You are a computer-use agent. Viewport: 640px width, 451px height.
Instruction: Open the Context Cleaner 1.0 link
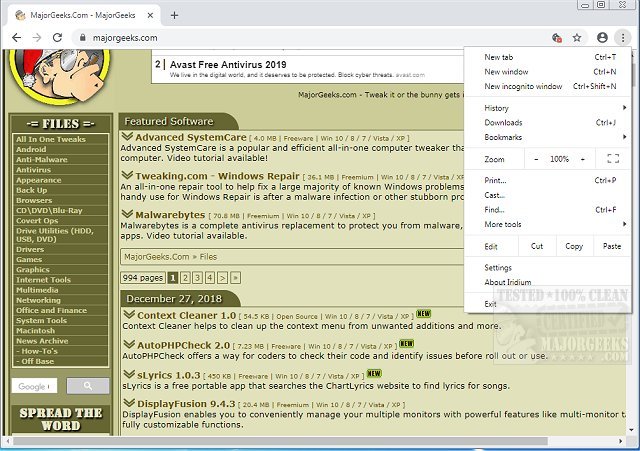187,315
